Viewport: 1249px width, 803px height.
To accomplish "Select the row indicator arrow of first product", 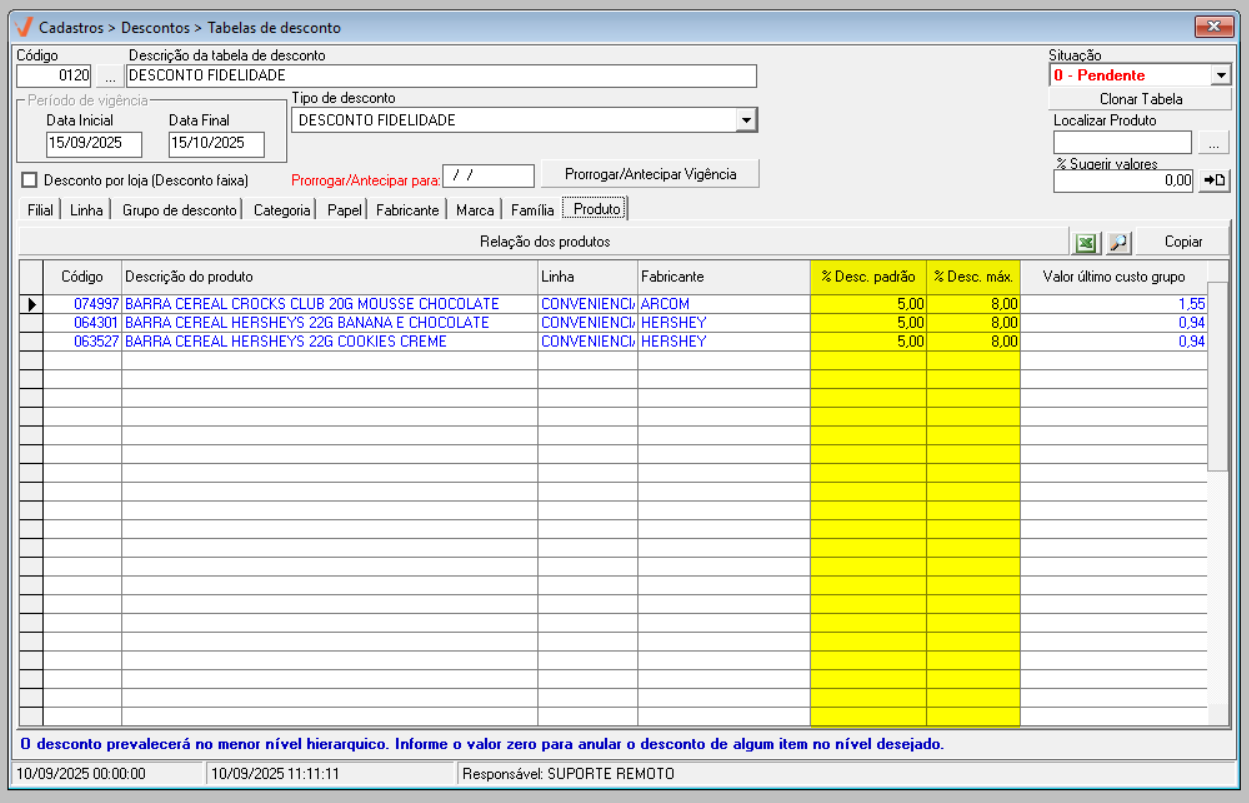I will click(x=31, y=304).
